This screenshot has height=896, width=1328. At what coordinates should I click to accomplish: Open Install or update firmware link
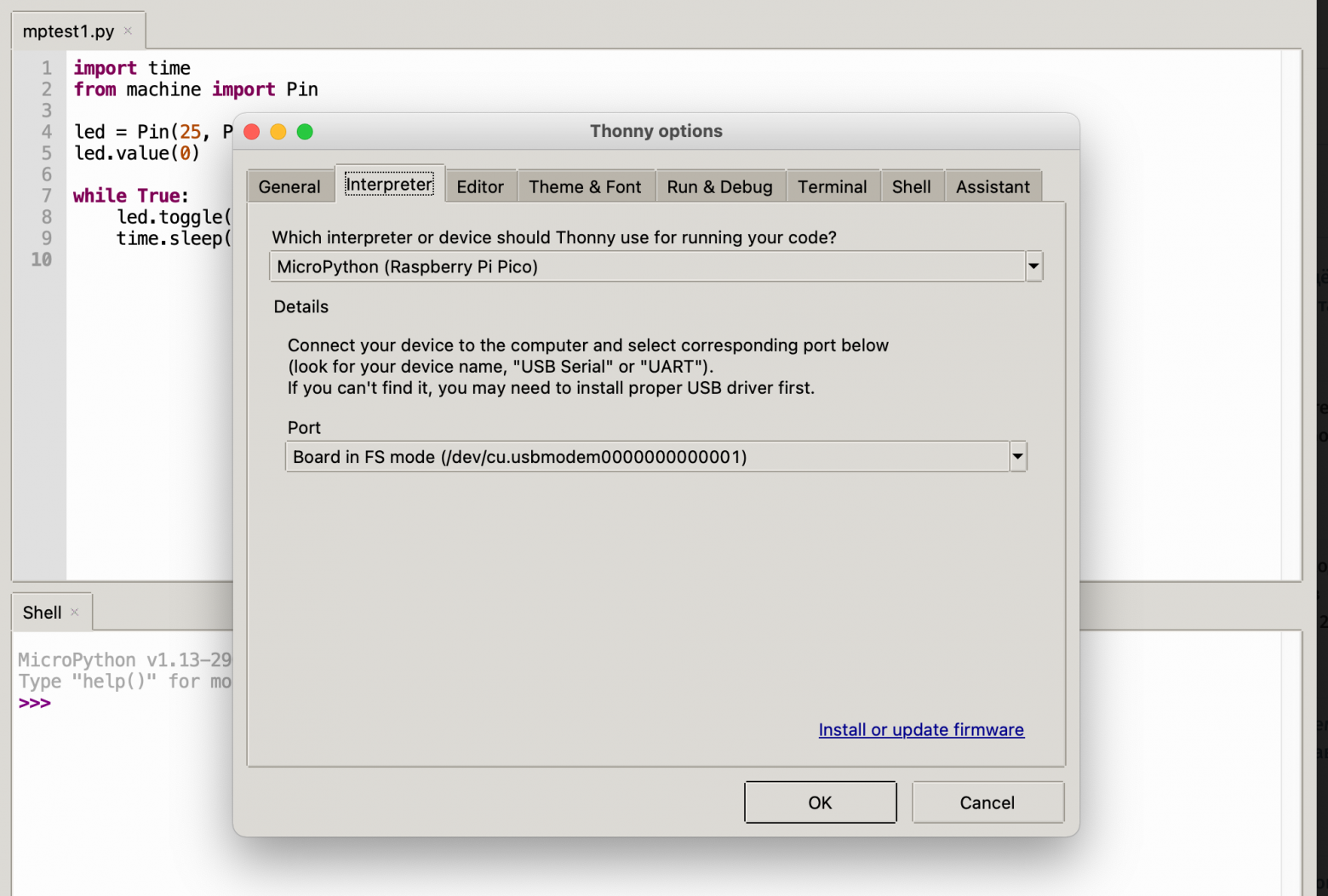click(921, 729)
